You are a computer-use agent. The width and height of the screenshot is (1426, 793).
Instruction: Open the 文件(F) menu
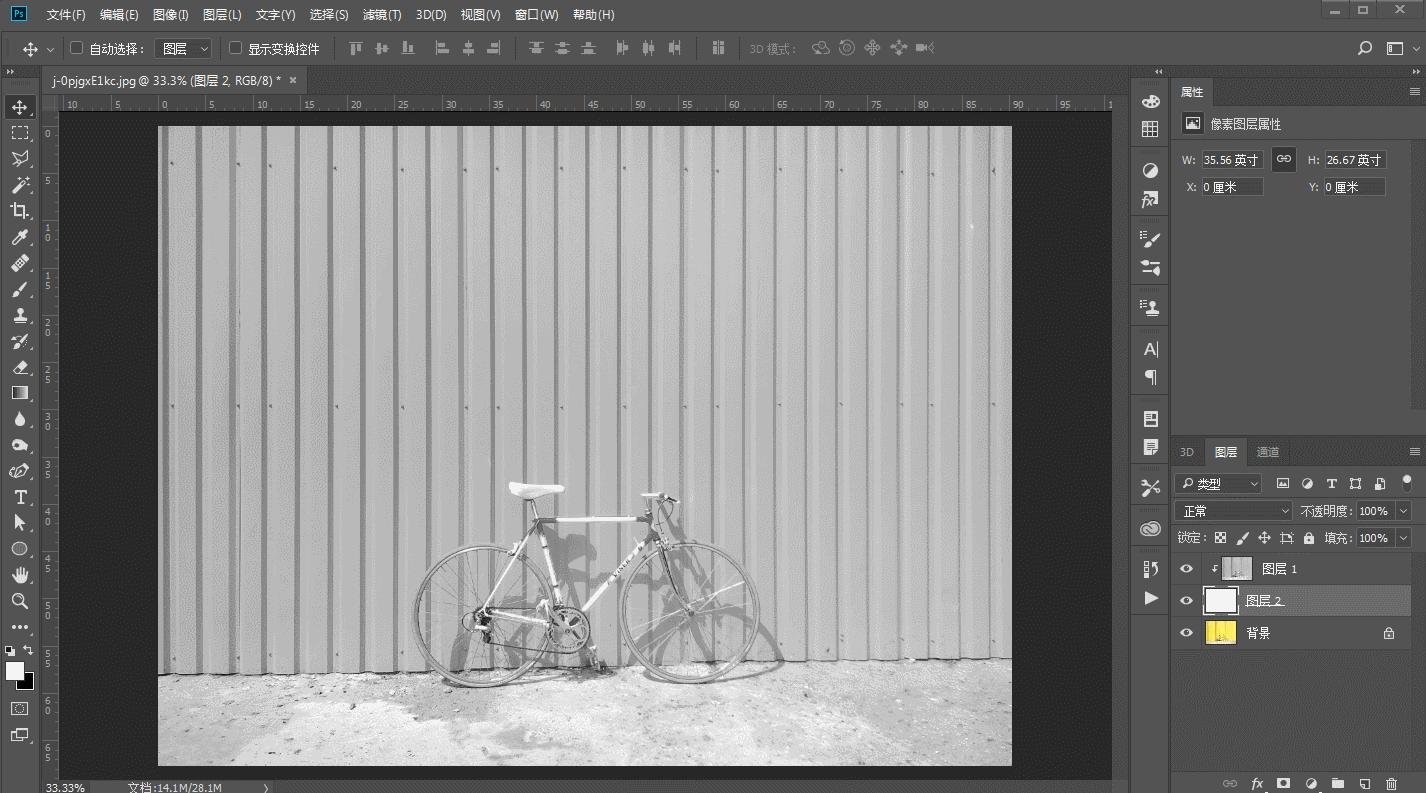pyautogui.click(x=66, y=15)
